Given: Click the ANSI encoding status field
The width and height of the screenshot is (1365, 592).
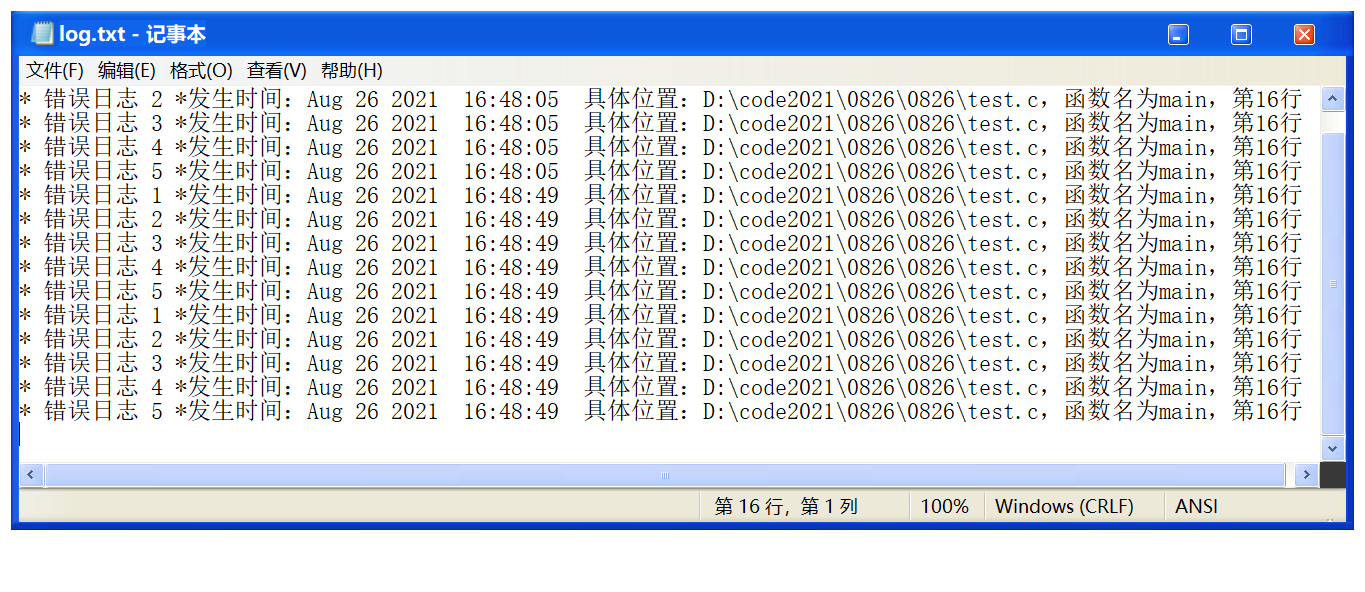Looking at the screenshot, I should [x=1197, y=507].
